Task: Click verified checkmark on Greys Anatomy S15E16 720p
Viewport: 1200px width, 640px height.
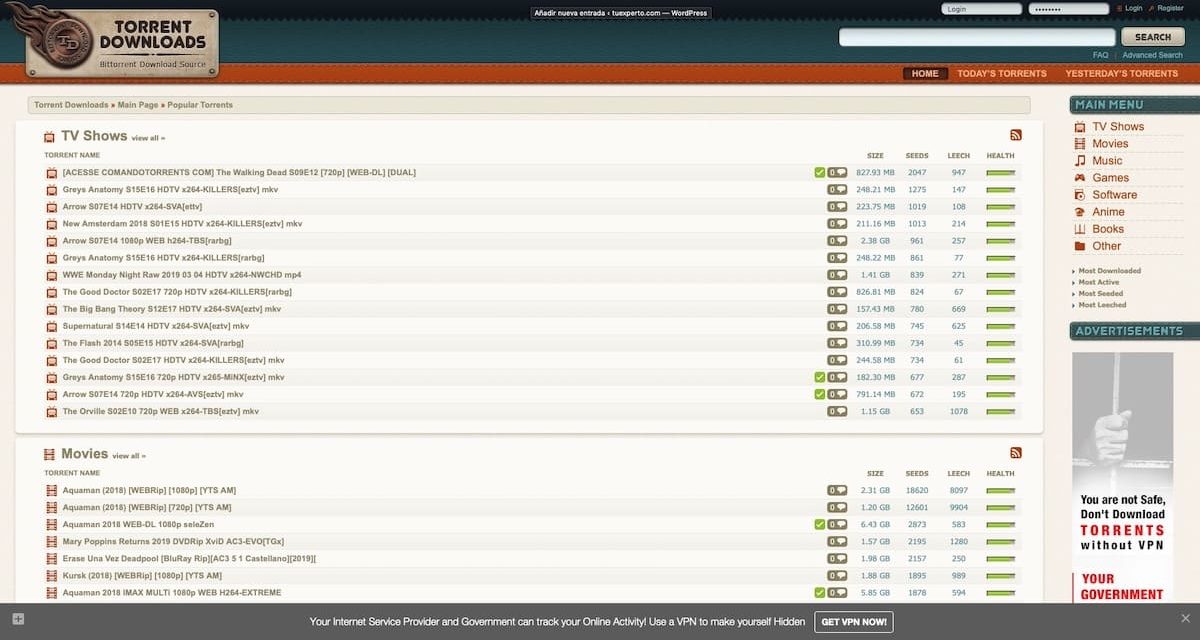Action: point(820,377)
